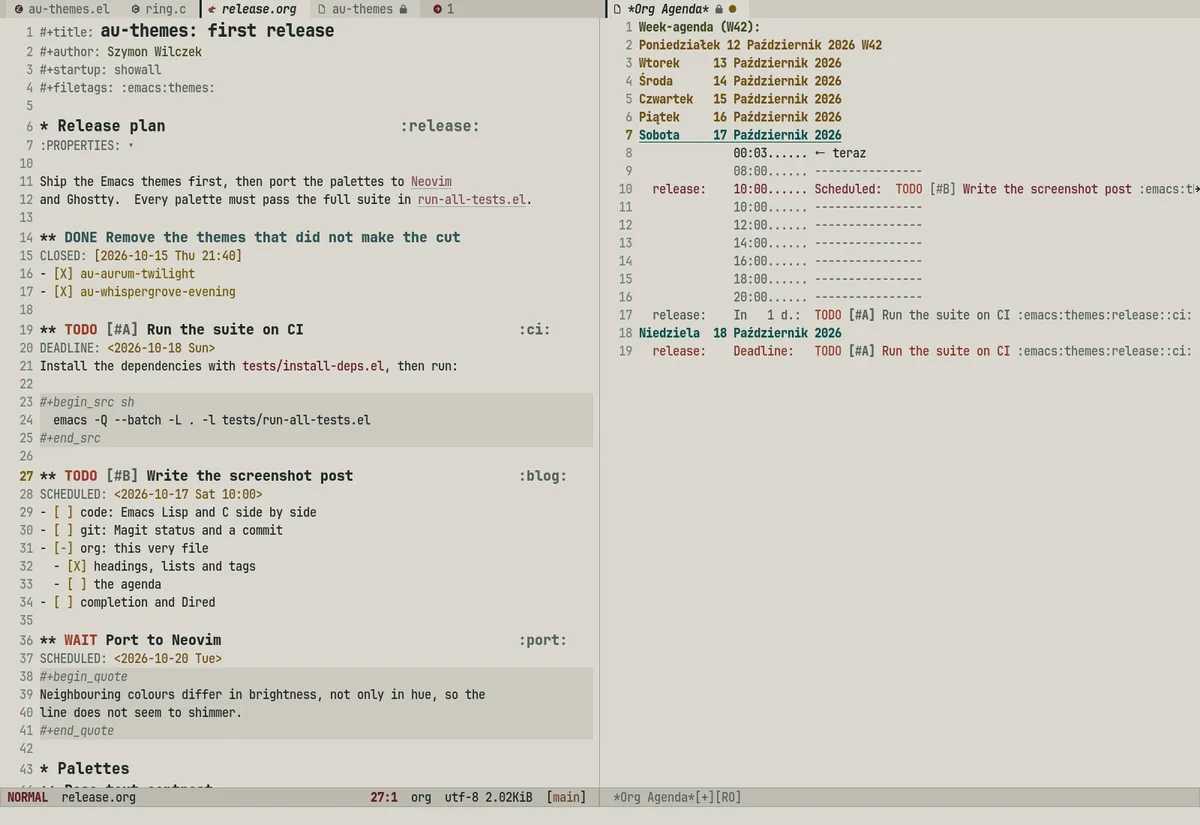1200x825 pixels.
Task: Click the [main] branch indicator in status line
Action: point(566,797)
